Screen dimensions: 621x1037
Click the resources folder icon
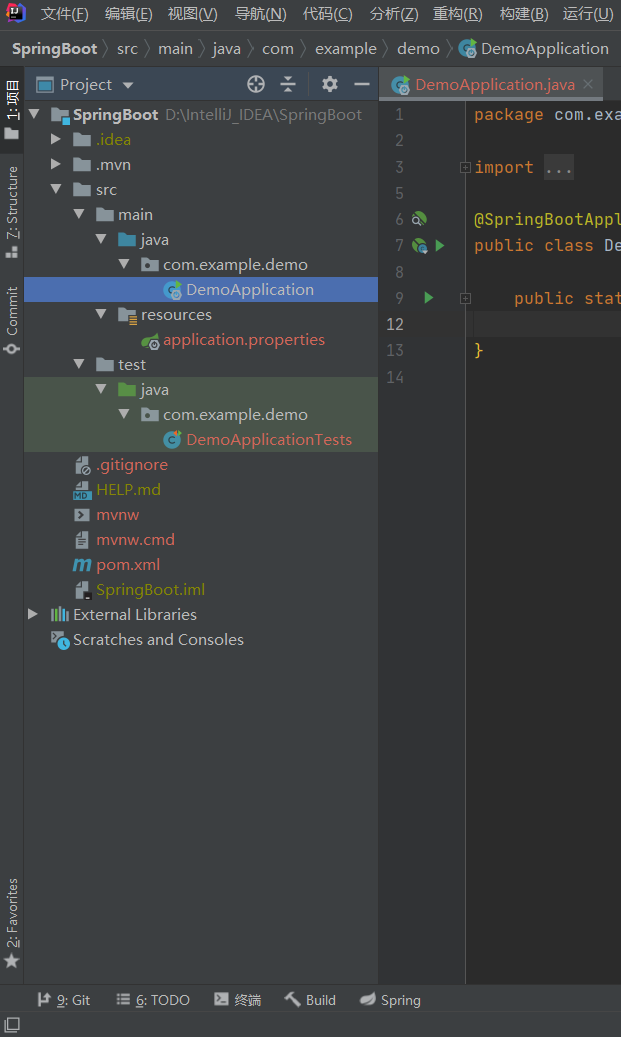(x=127, y=315)
